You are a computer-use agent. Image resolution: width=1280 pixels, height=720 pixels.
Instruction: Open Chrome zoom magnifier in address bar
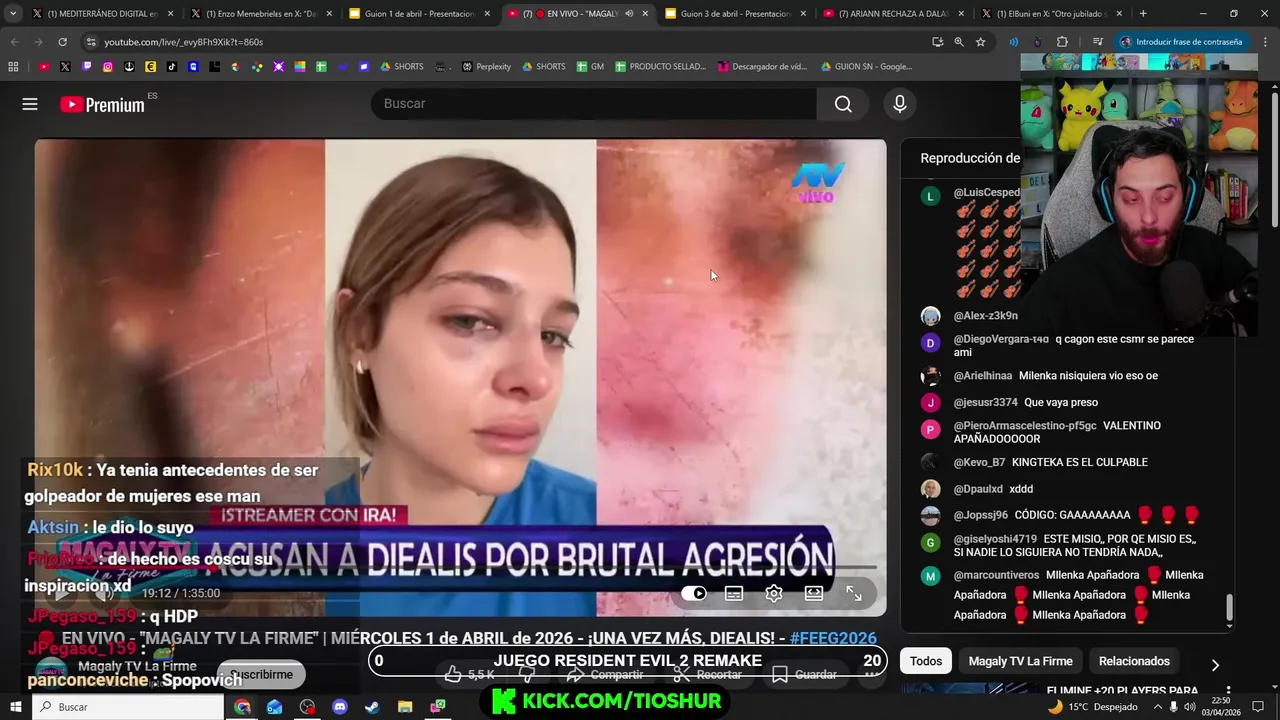[959, 42]
